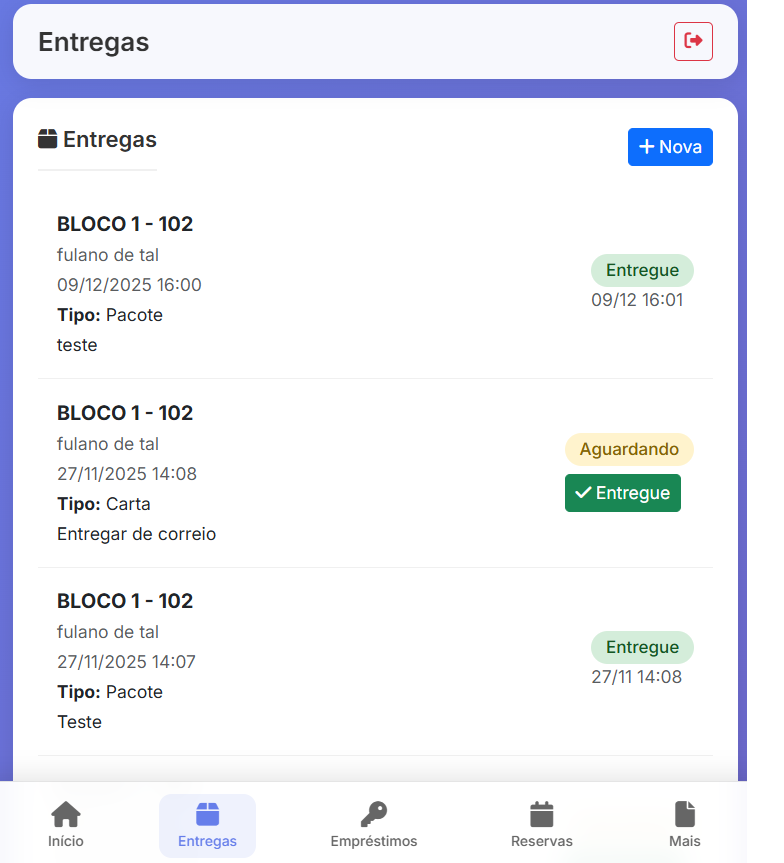Click the red logout icon in the header

click(693, 41)
